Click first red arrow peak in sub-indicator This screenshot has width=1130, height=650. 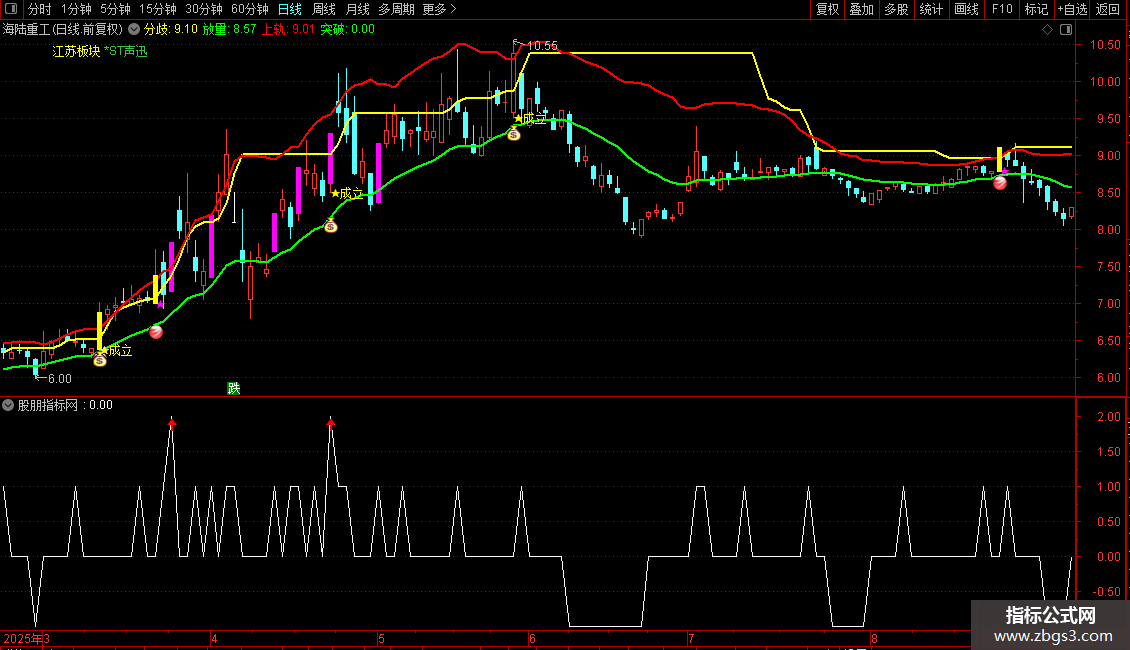point(172,422)
